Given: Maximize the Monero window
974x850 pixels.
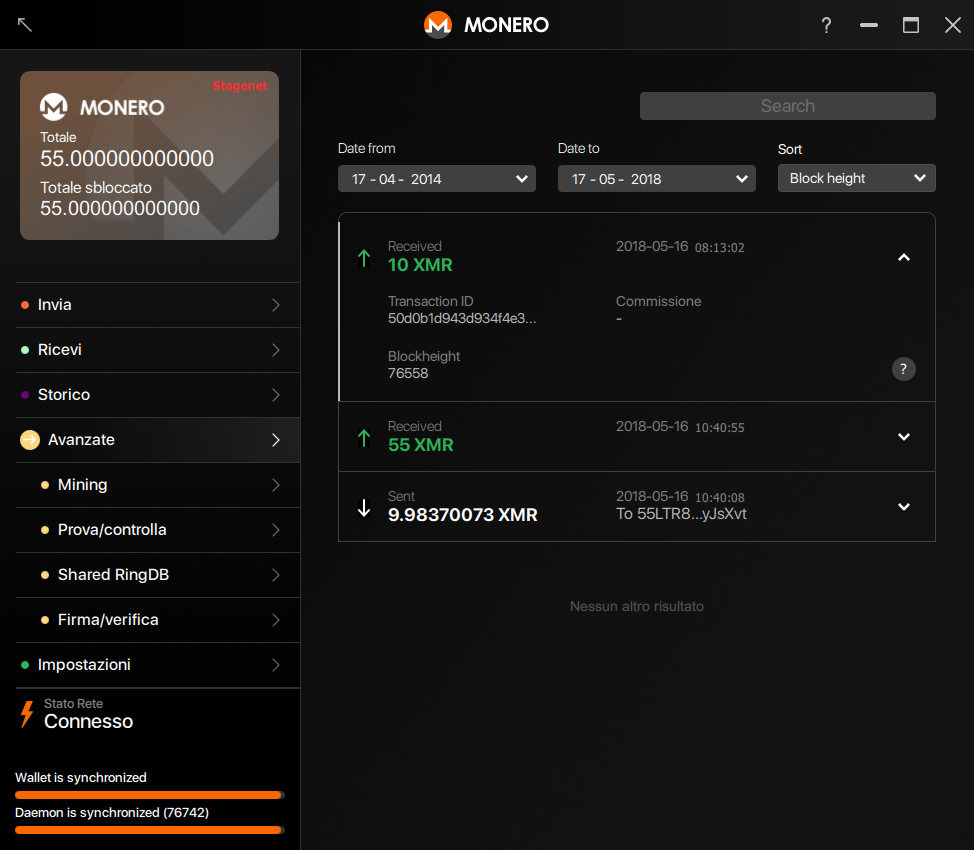Looking at the screenshot, I should coord(911,25).
